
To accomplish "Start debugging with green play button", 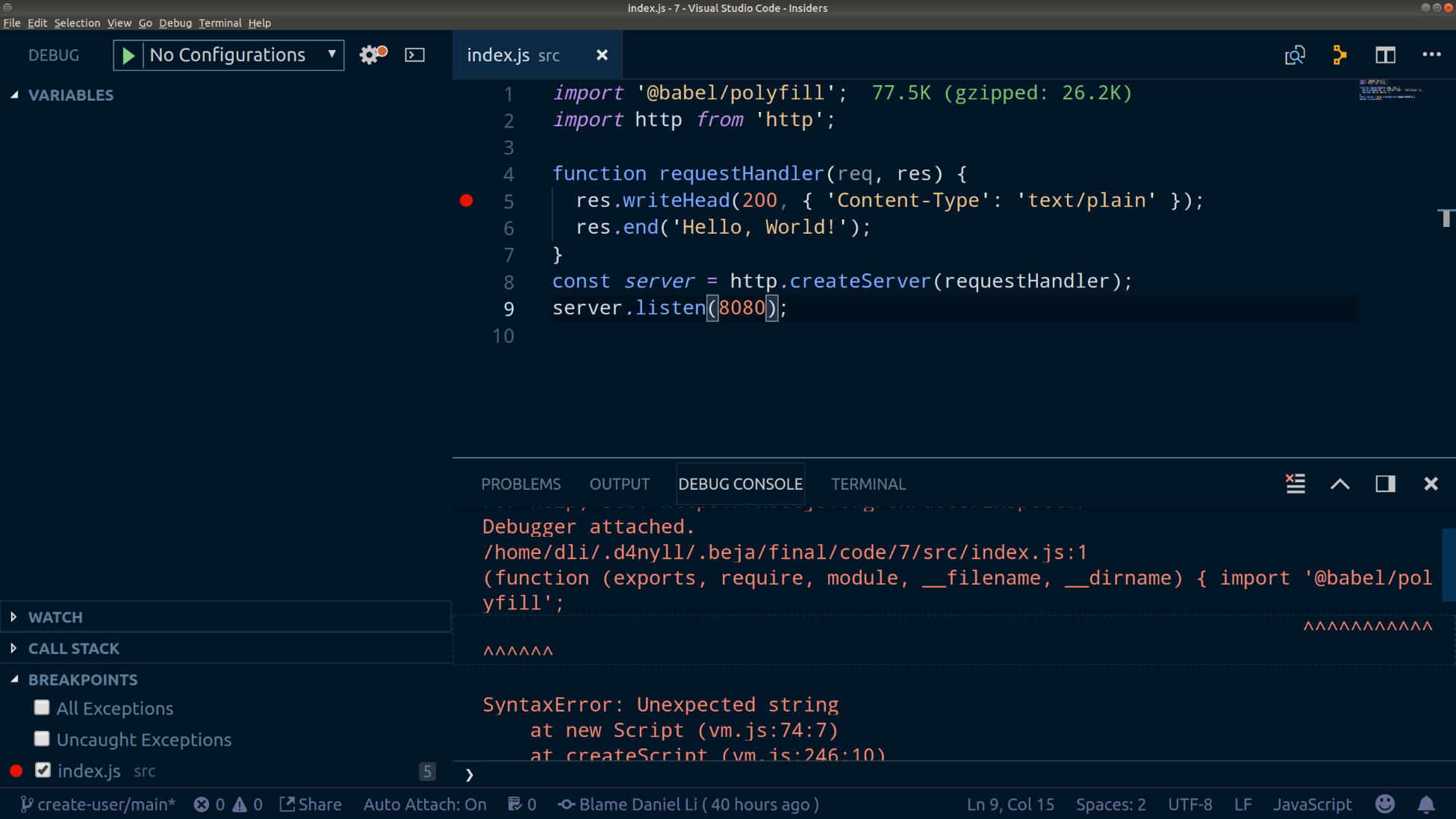I will click(128, 55).
